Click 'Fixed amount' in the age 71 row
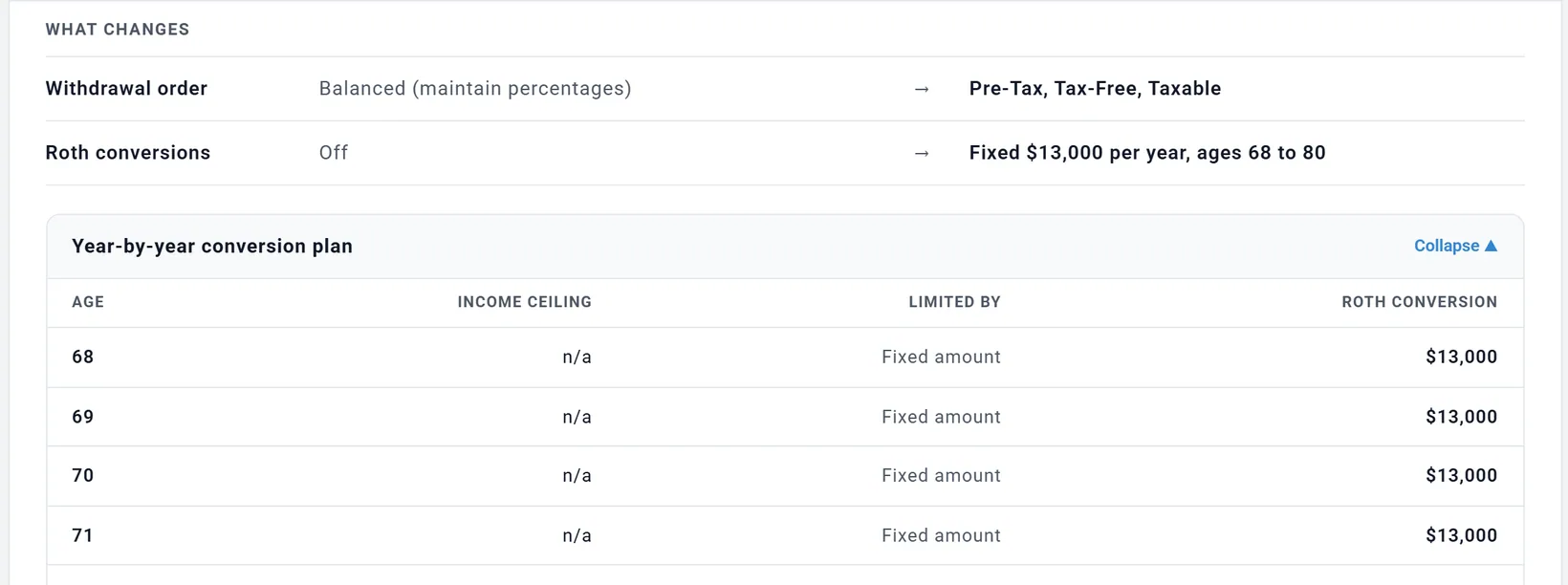This screenshot has height=585, width=1568. 941,535
